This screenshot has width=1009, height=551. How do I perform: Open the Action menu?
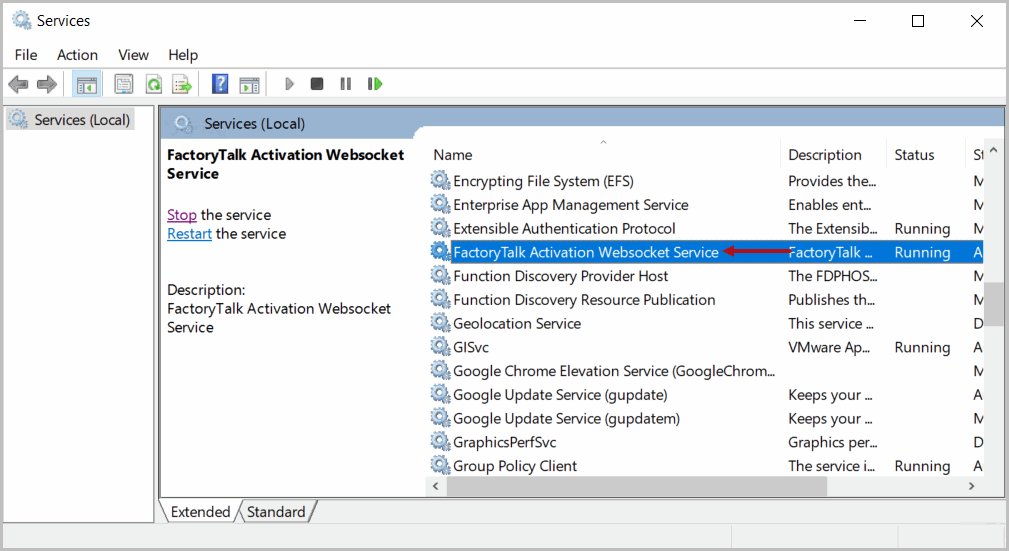point(77,55)
